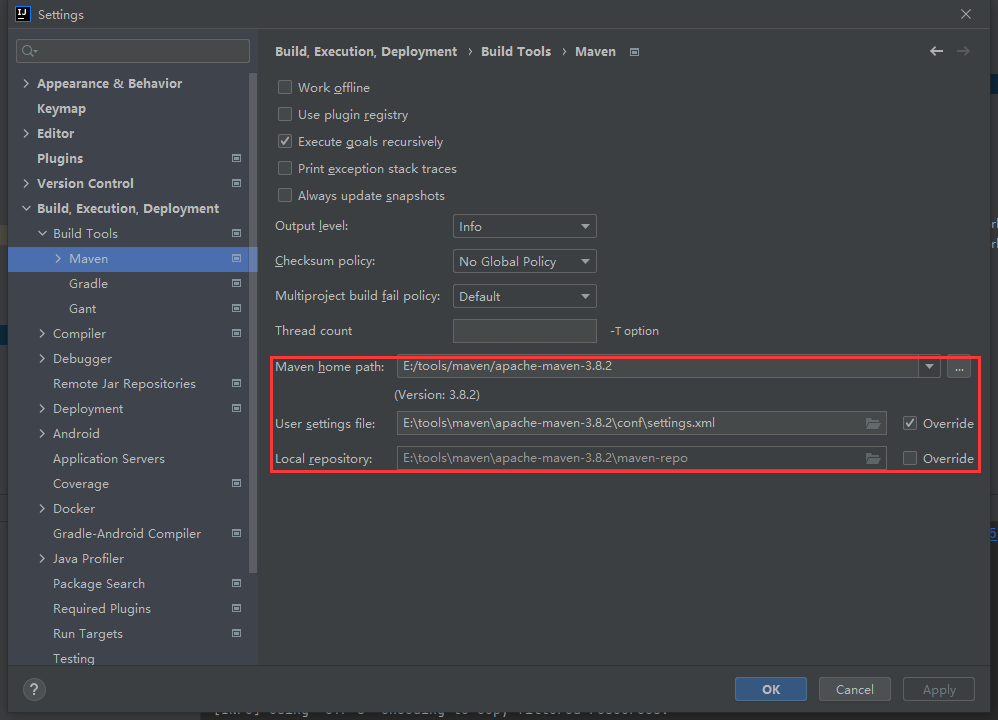998x720 pixels.
Task: Click inside the Thread count field
Action: pos(524,330)
